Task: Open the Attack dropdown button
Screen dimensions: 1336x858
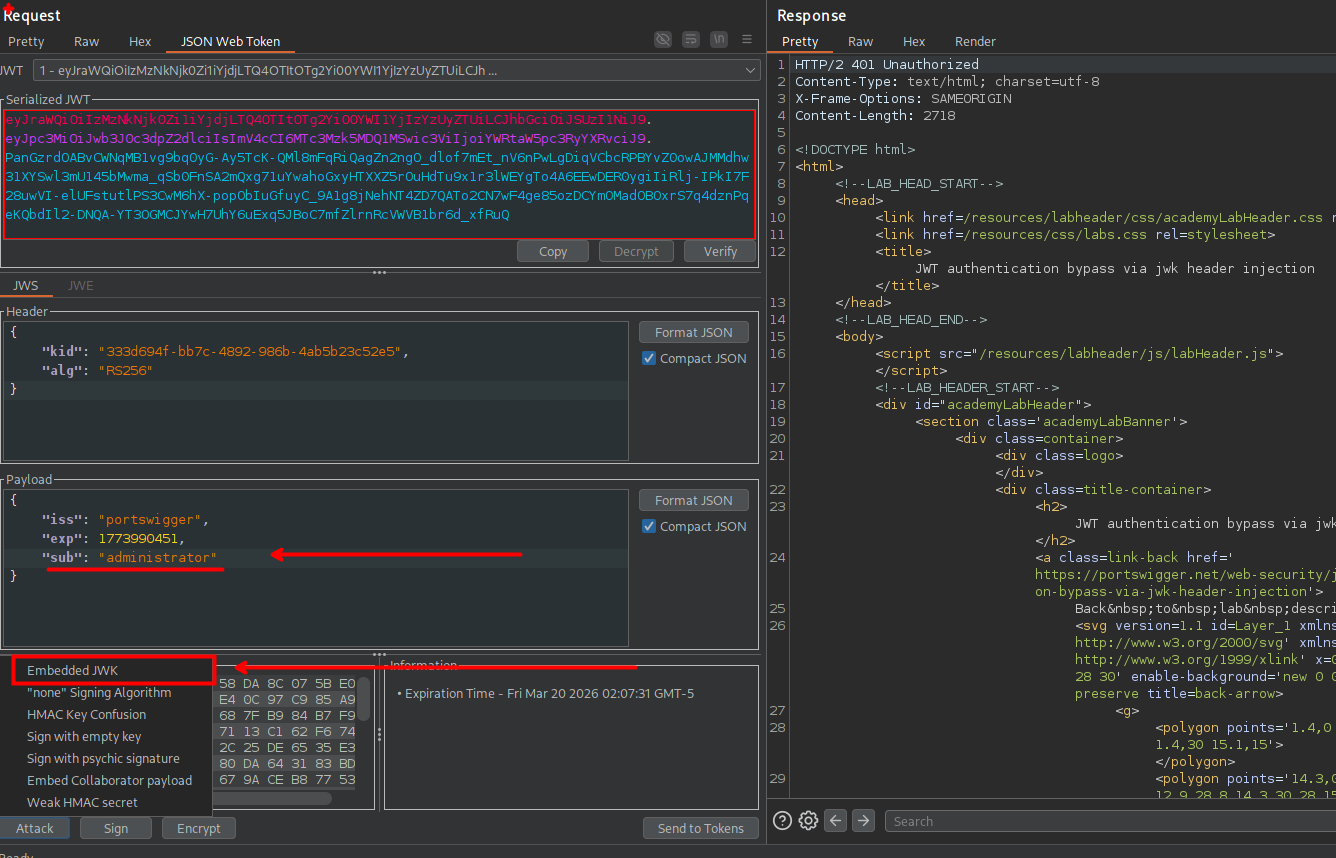Action: (35, 829)
